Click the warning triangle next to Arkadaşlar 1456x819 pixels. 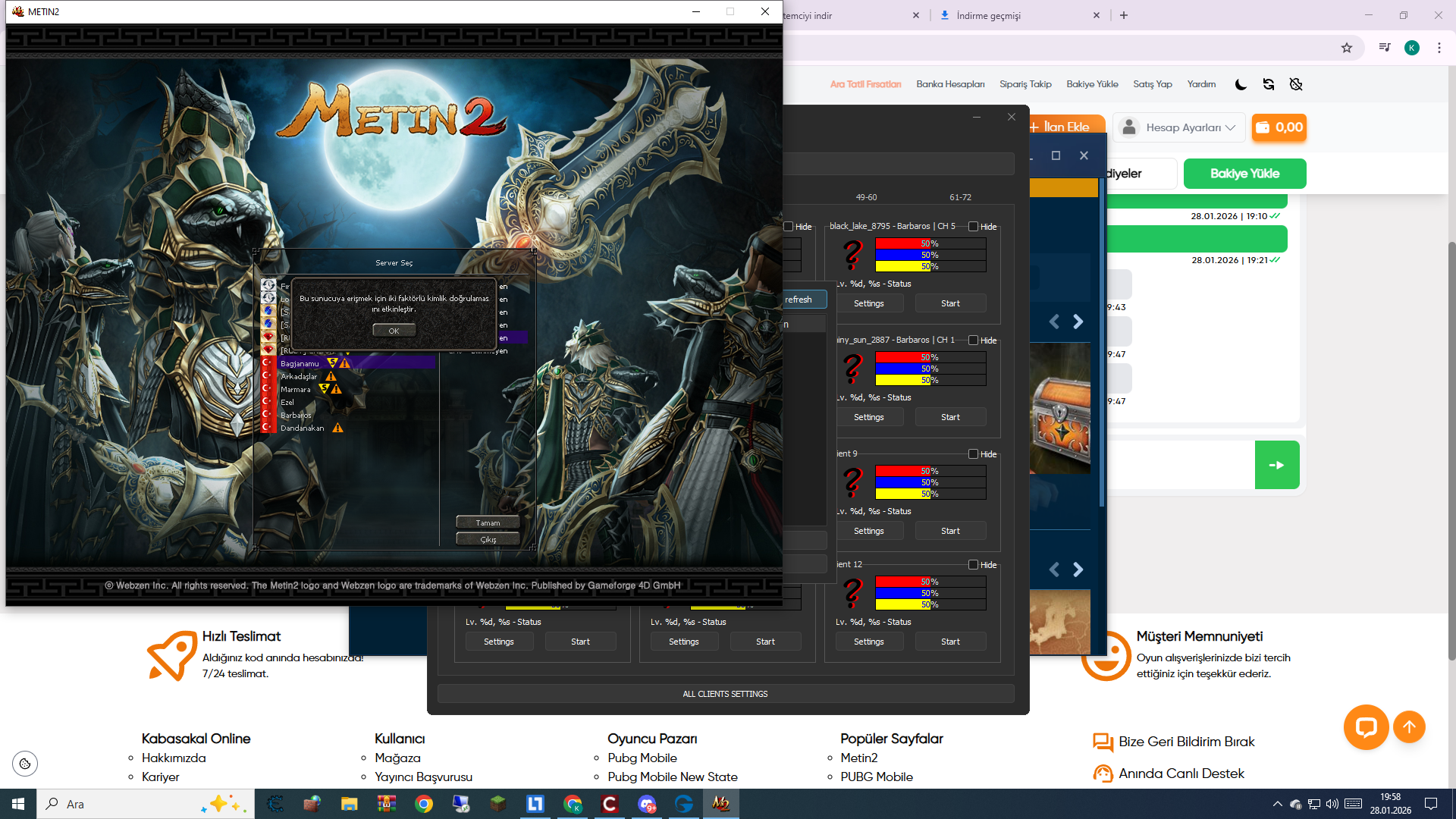331,376
